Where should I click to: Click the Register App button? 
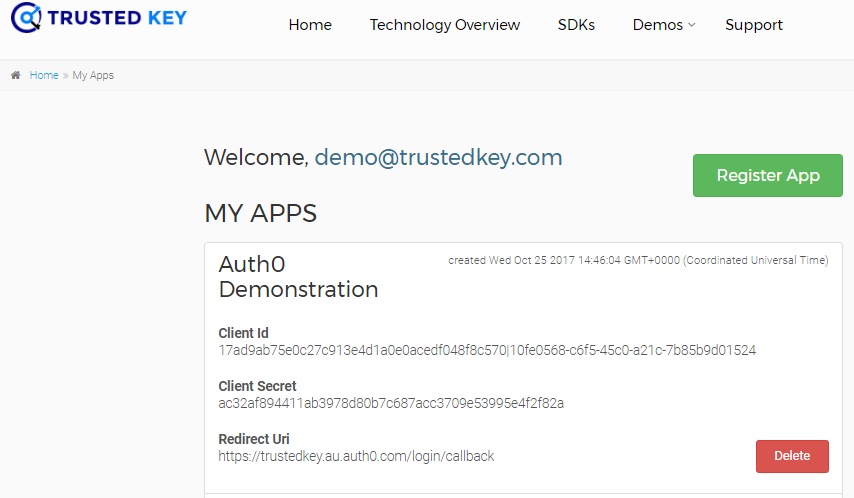pyautogui.click(x=767, y=175)
